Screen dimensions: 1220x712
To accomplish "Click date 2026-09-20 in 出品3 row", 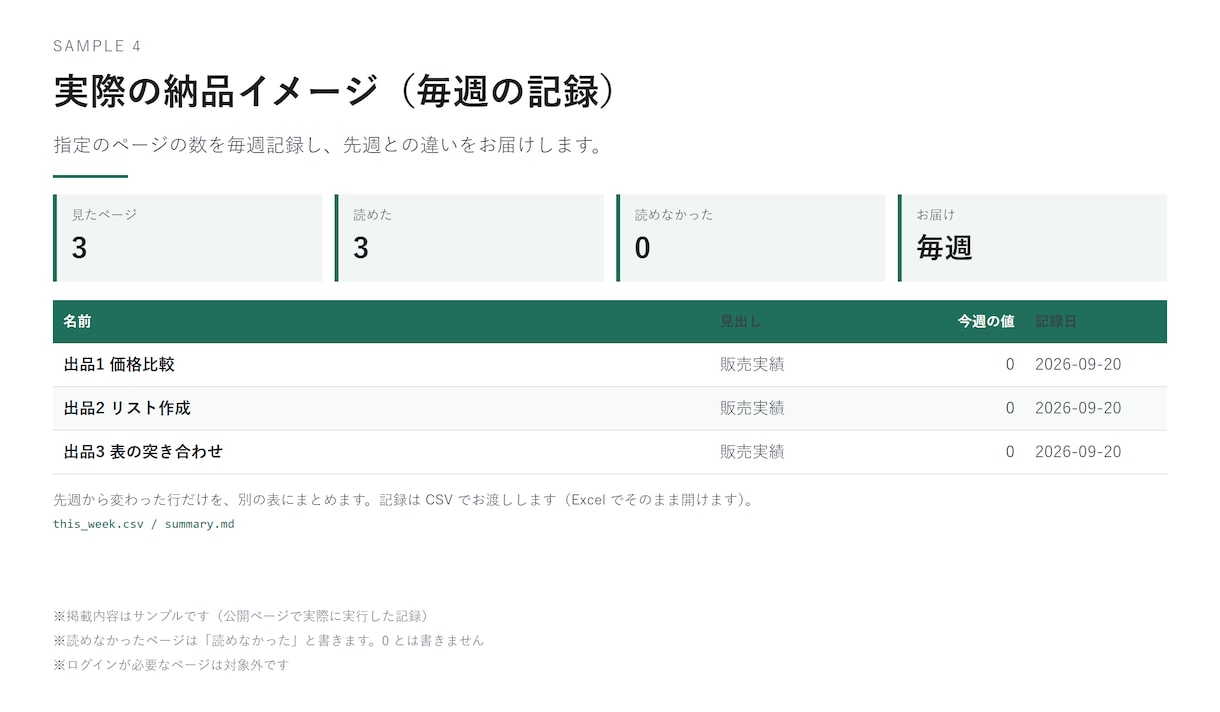I will [x=1078, y=452].
